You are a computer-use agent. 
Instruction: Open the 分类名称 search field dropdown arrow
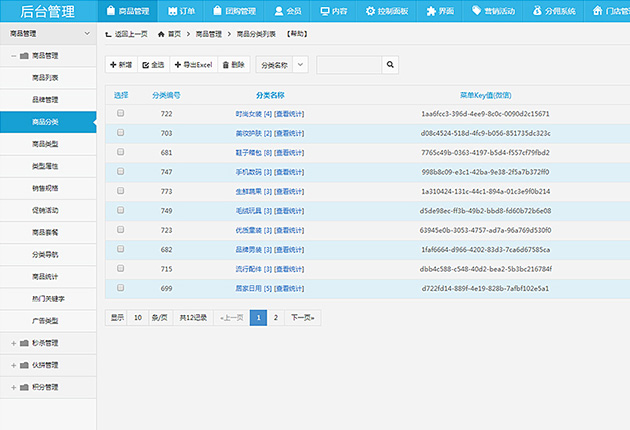click(300, 64)
